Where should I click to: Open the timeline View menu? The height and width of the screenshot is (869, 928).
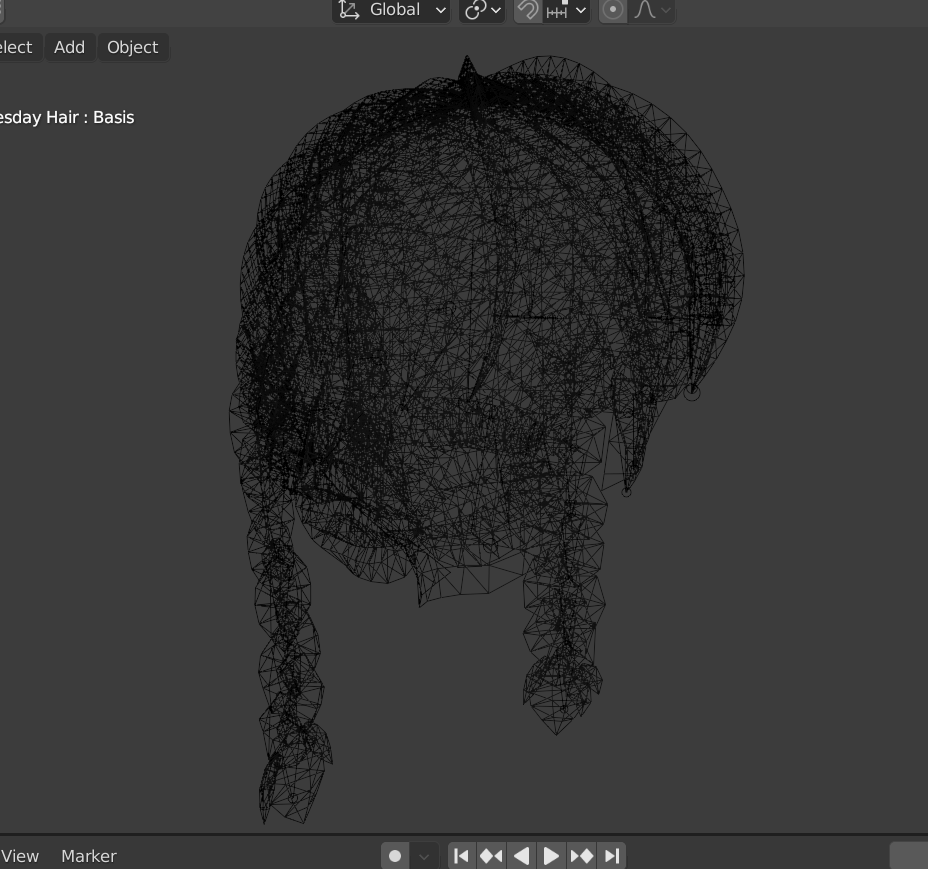click(20, 856)
